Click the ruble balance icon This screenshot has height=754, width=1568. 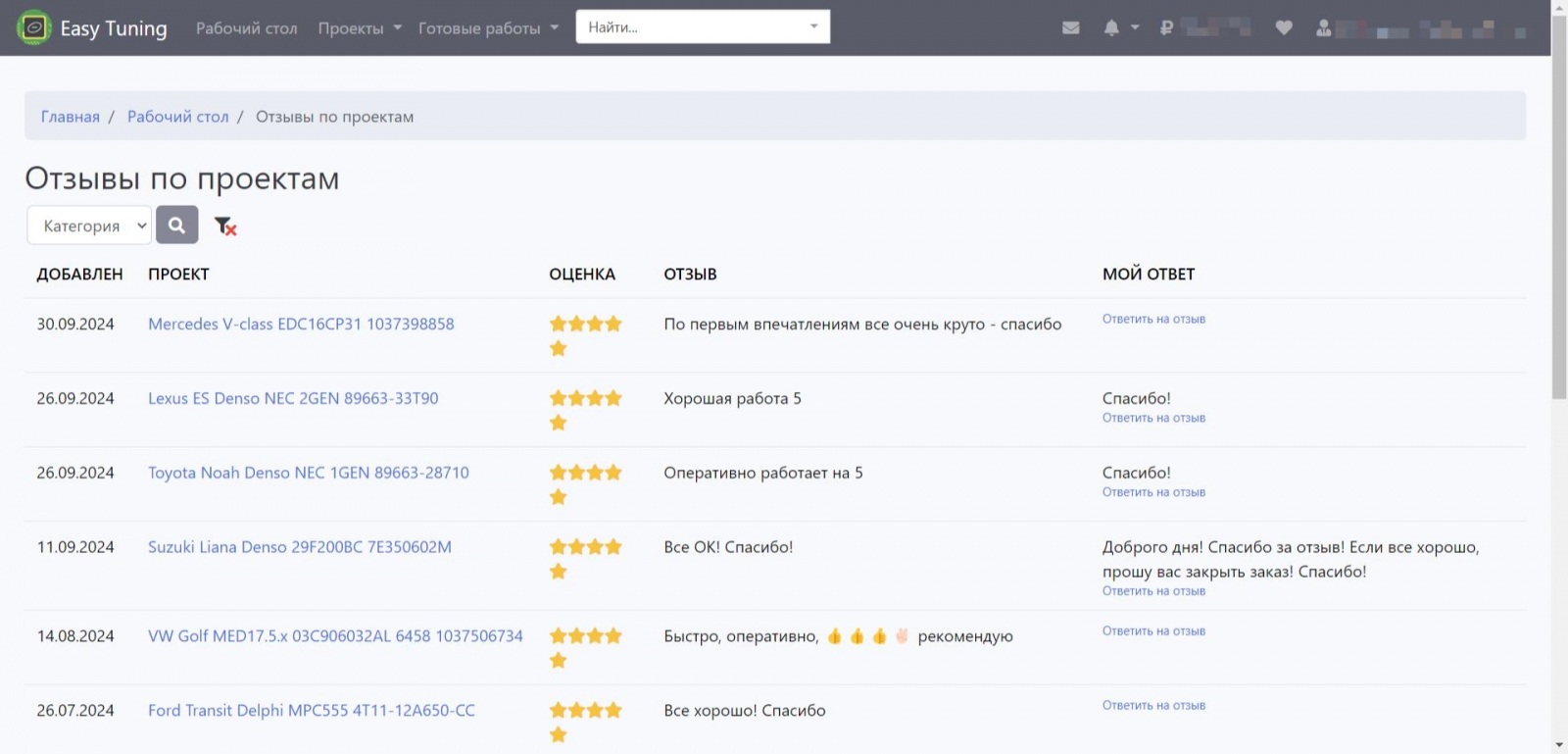(x=1166, y=27)
